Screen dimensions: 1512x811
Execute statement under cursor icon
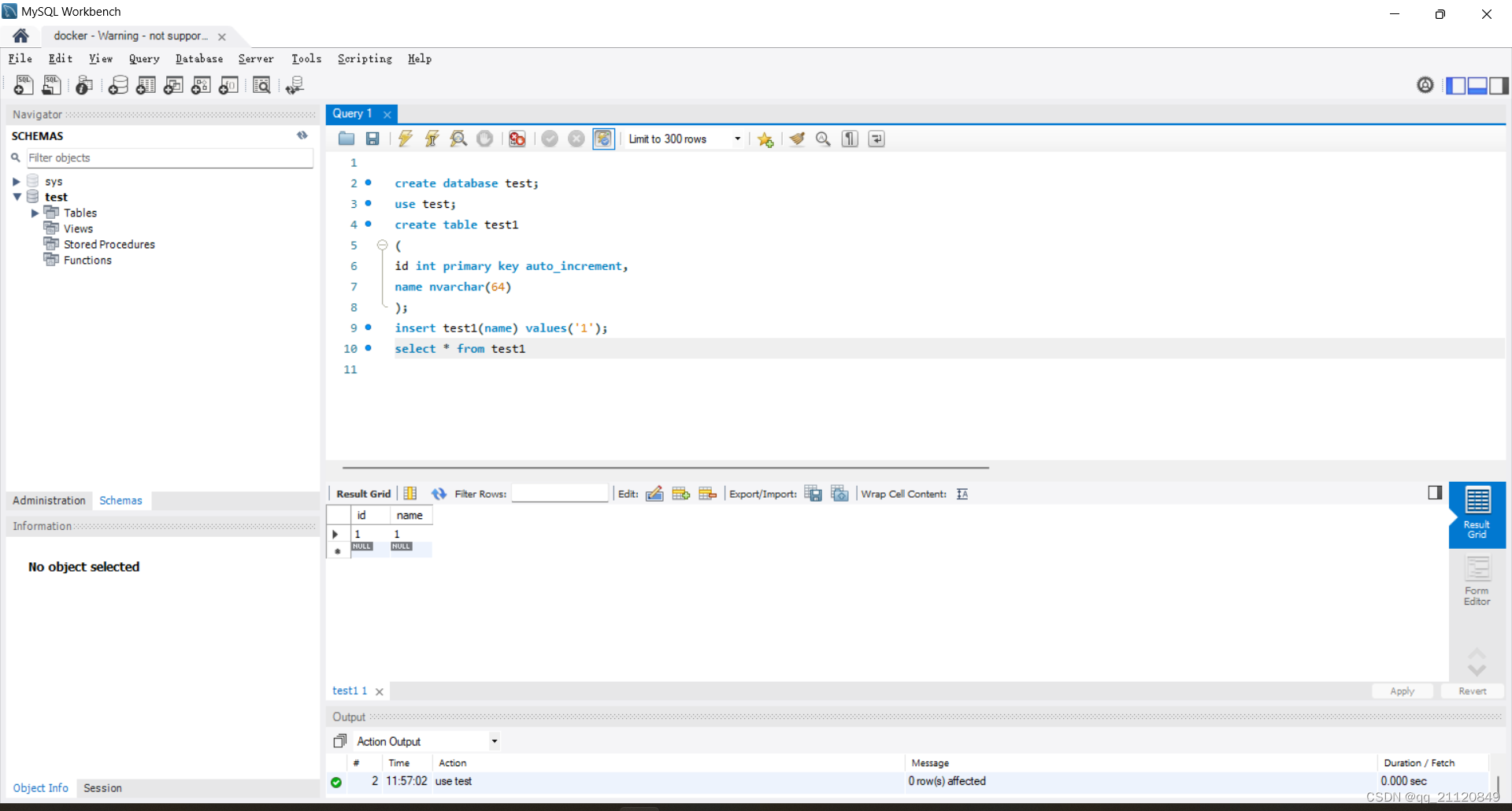tap(432, 139)
